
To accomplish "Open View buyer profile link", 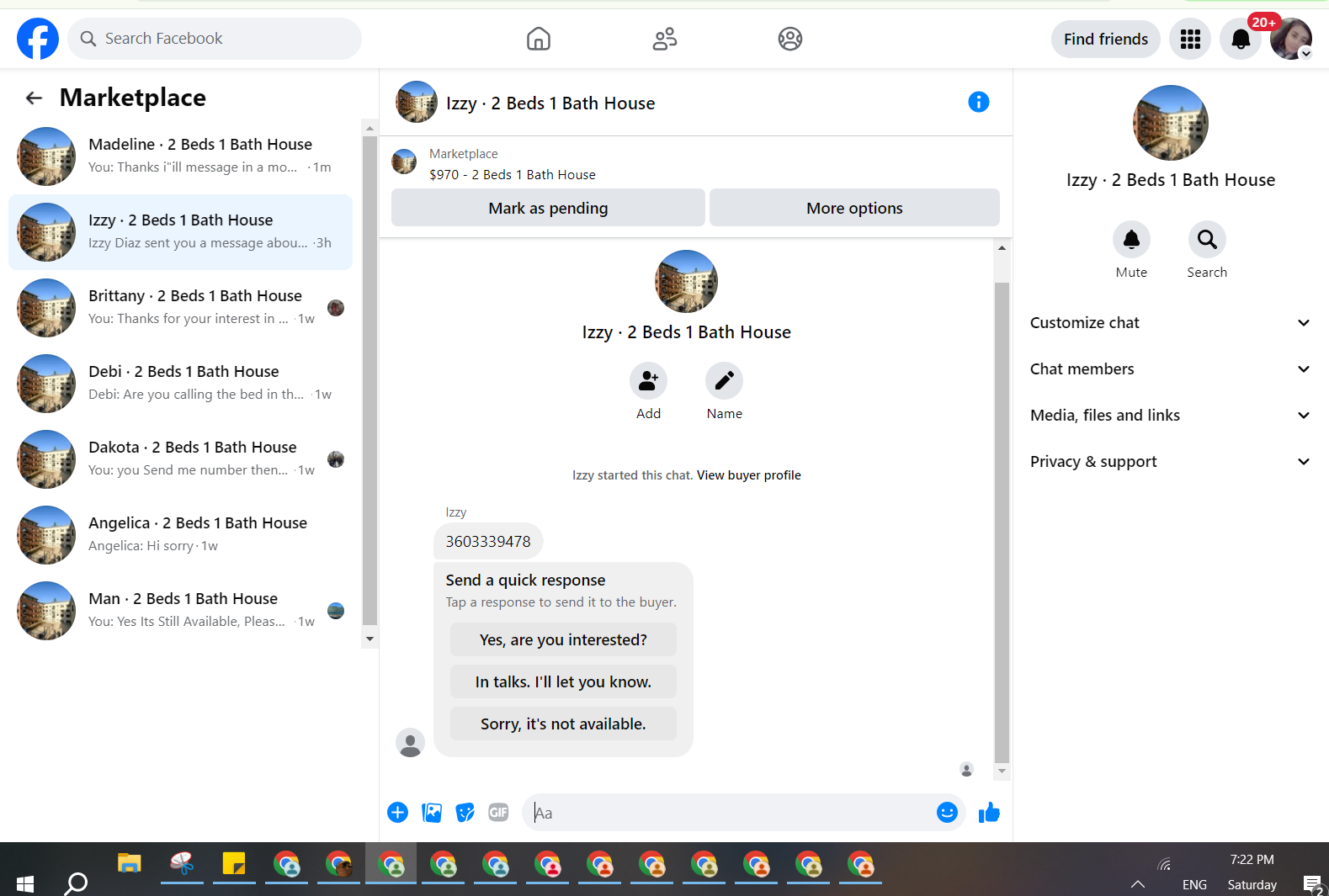I will pyautogui.click(x=748, y=475).
